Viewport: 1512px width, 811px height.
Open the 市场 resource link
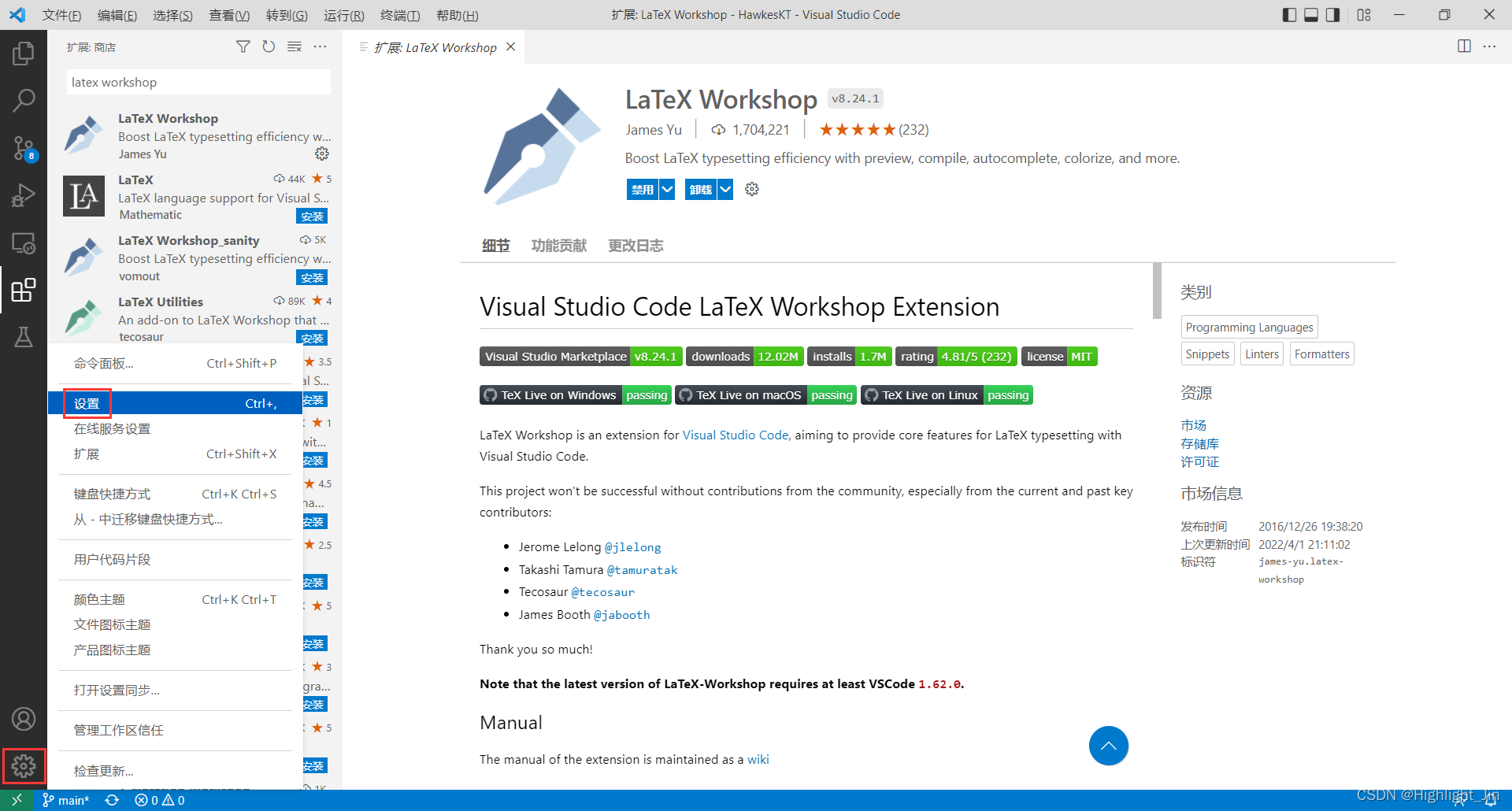click(1193, 425)
